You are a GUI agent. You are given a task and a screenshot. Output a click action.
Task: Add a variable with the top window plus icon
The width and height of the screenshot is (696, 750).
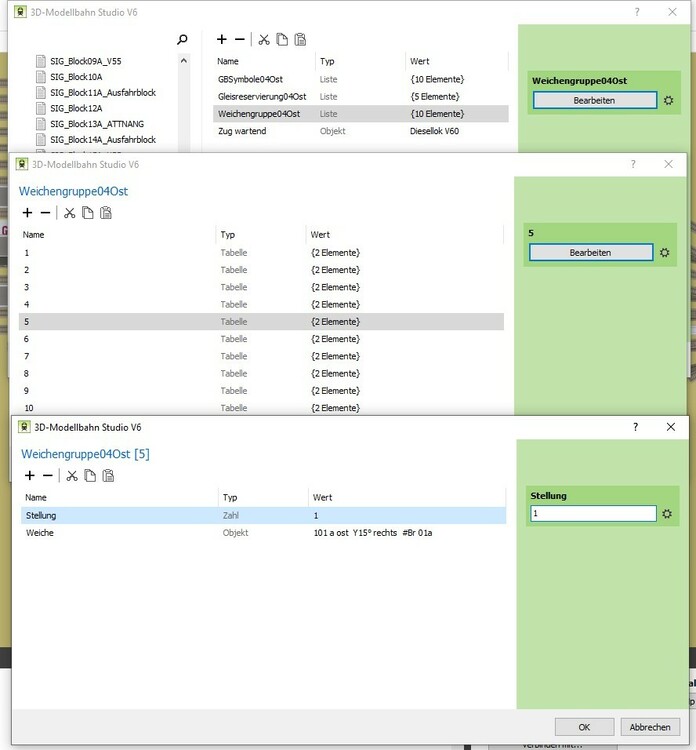pyautogui.click(x=221, y=39)
